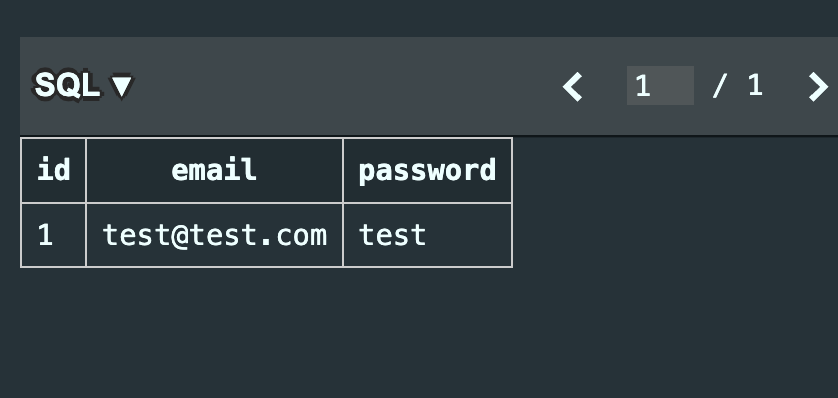
Task: Click the downward triangle beside SQL
Action: click(x=121, y=86)
